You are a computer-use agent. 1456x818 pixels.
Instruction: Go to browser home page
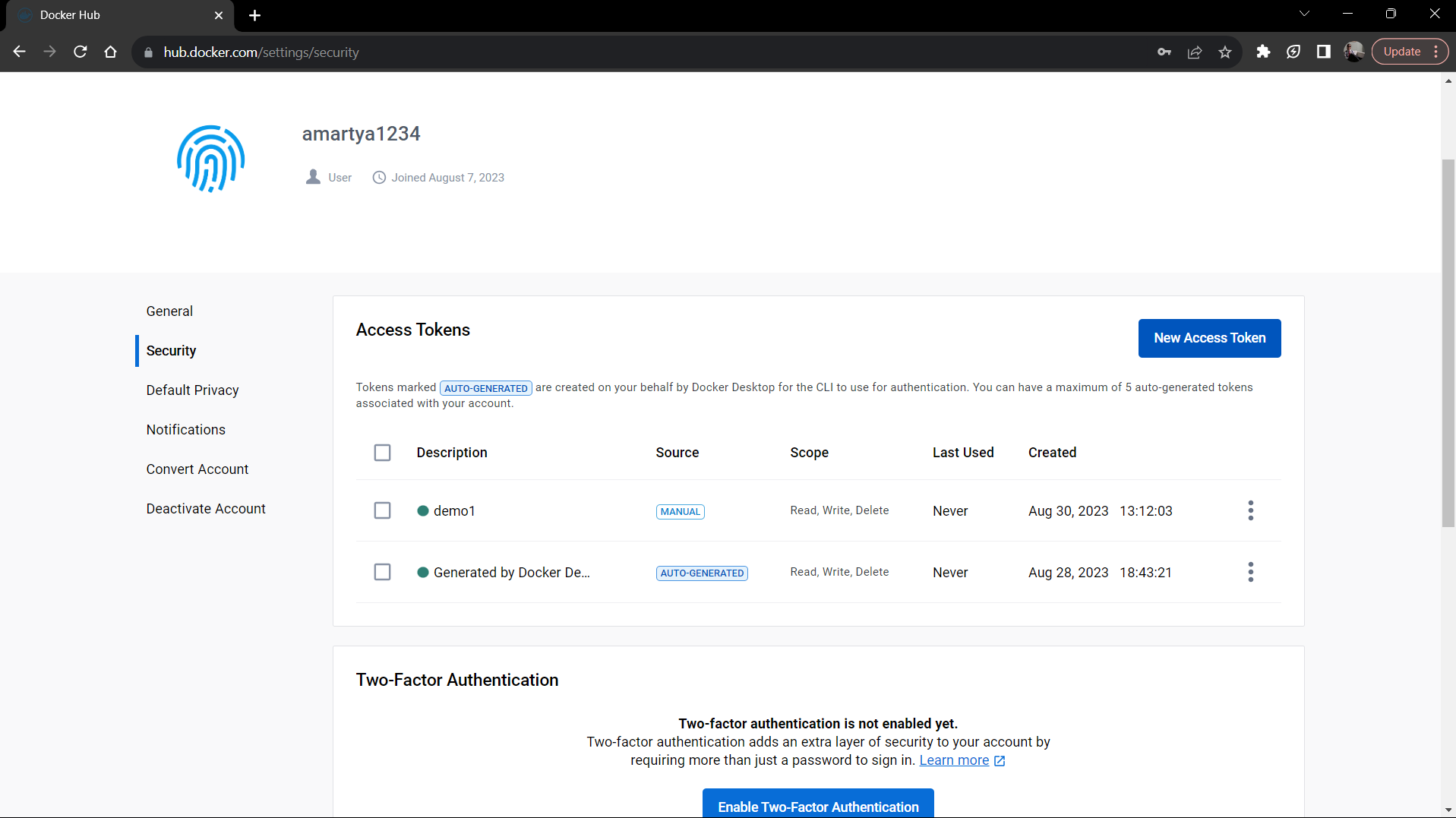[111, 52]
